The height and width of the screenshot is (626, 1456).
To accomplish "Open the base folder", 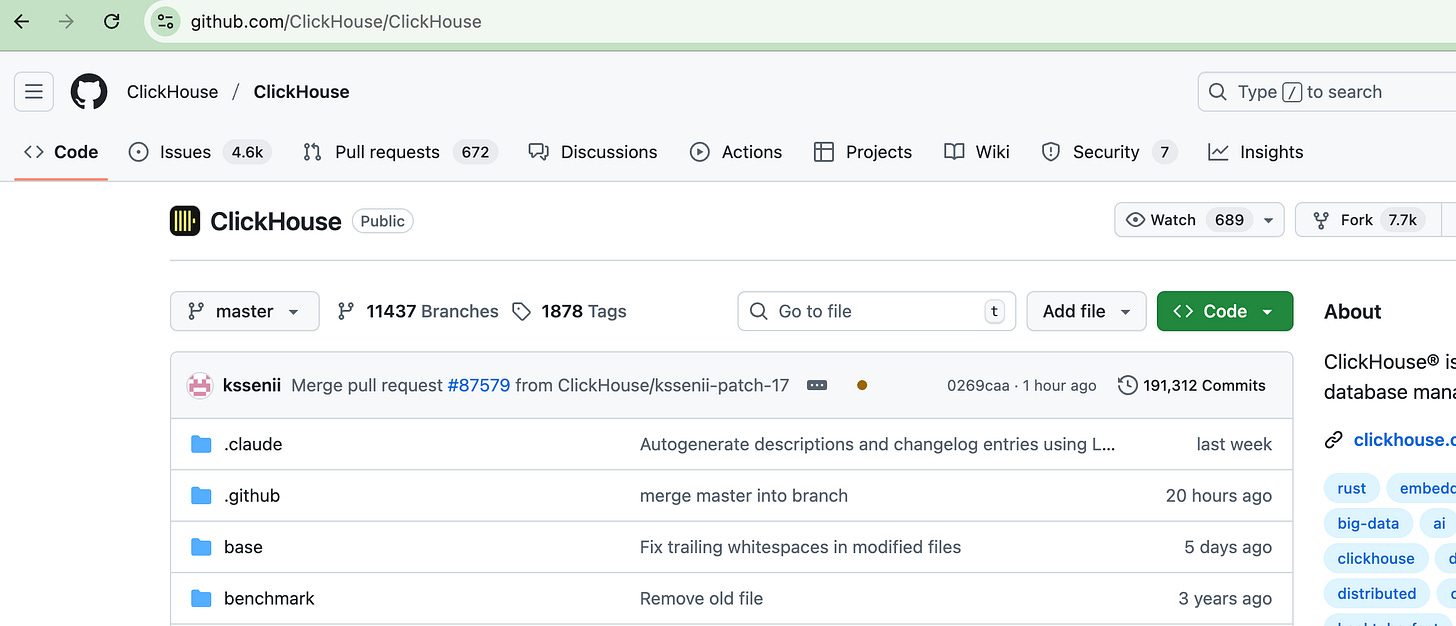I will [243, 547].
